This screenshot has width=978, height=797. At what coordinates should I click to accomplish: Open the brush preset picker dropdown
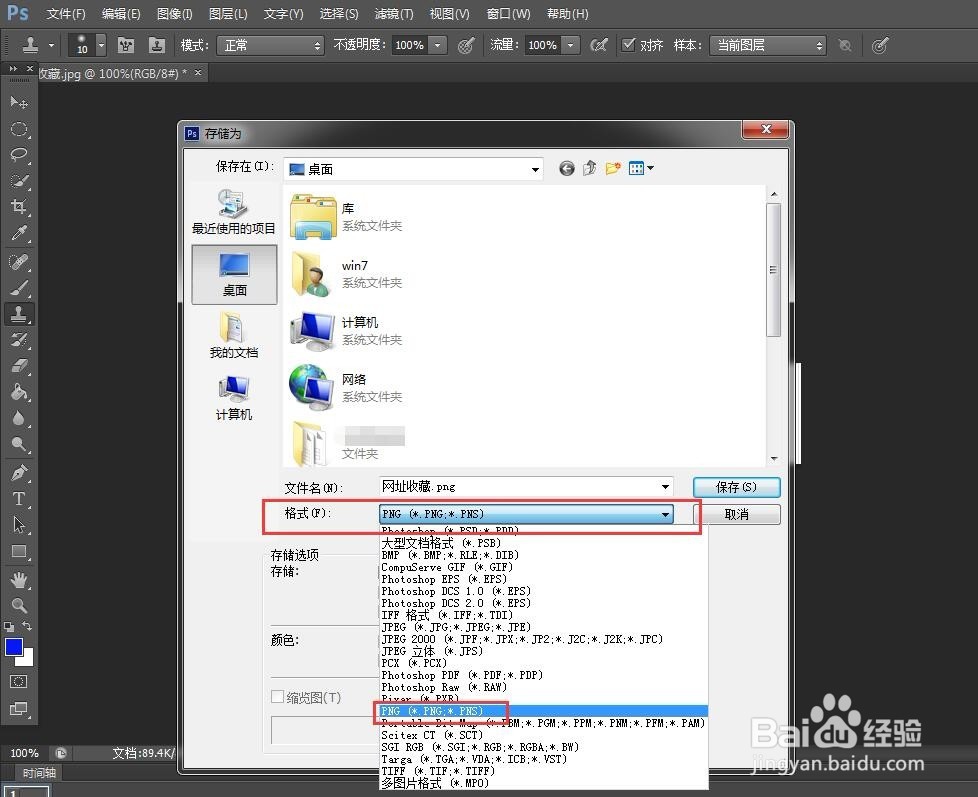tap(100, 45)
